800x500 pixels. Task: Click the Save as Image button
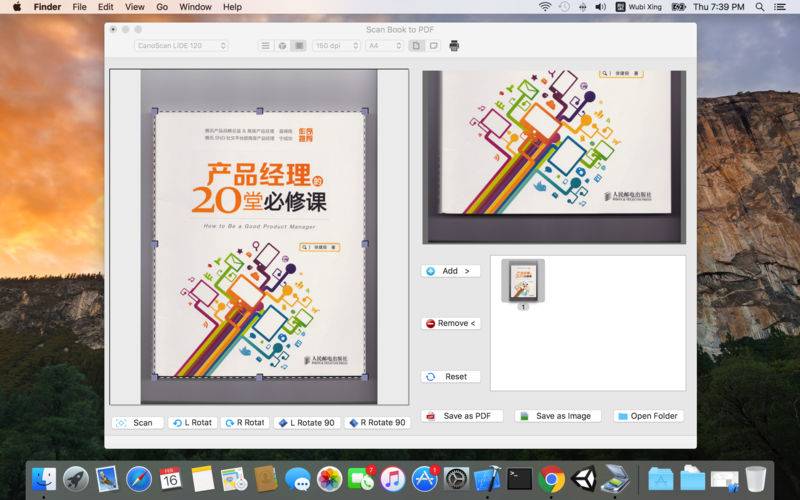click(x=558, y=416)
